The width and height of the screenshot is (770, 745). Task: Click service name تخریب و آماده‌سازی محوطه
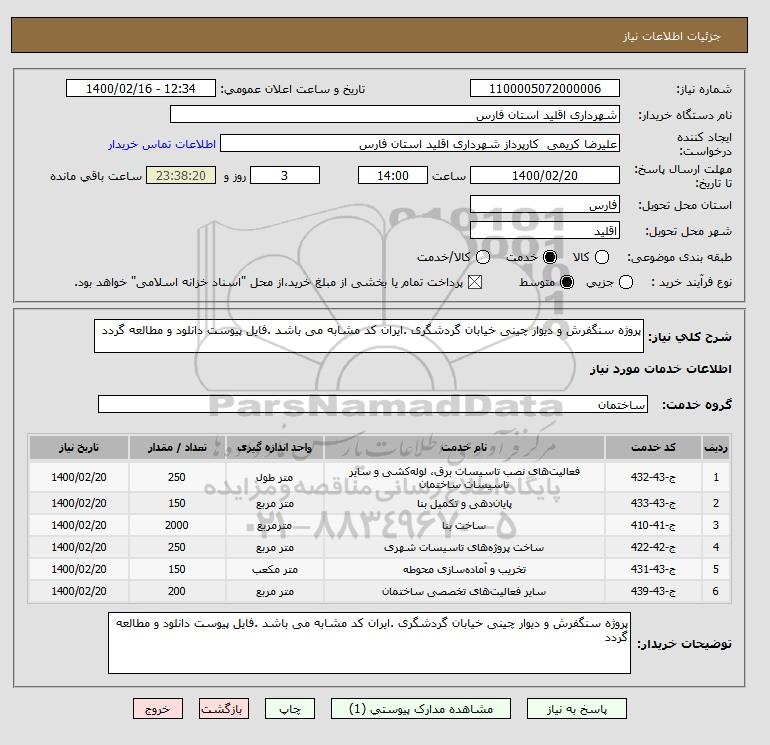pos(464,569)
